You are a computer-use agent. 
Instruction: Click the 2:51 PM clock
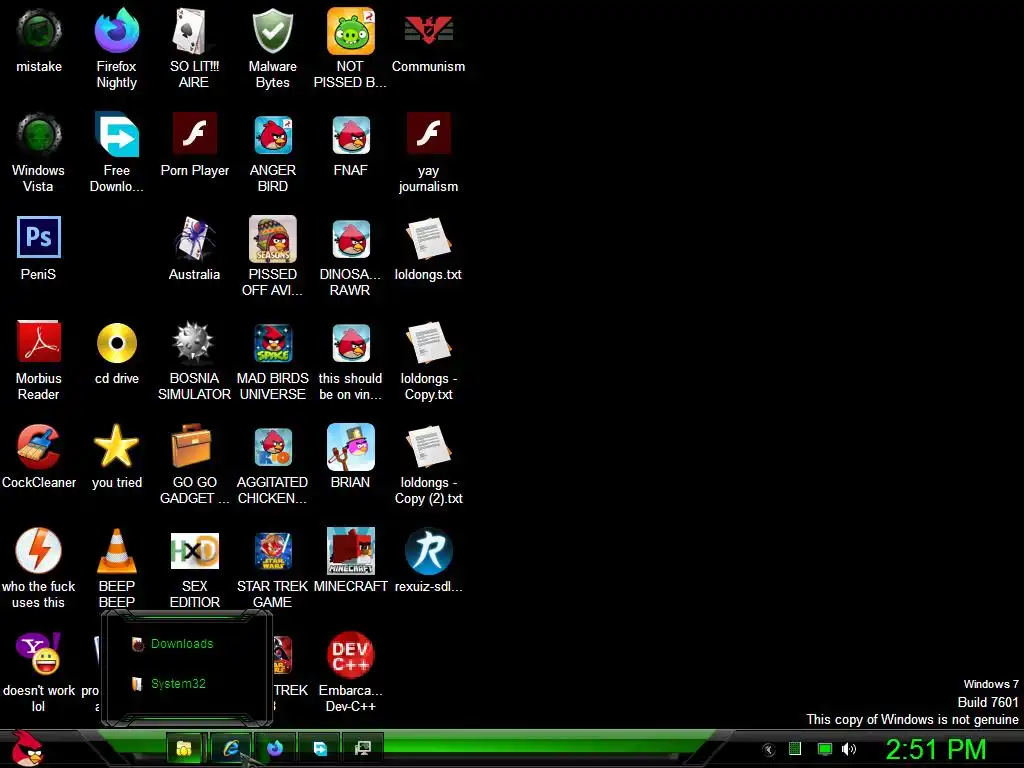click(935, 749)
